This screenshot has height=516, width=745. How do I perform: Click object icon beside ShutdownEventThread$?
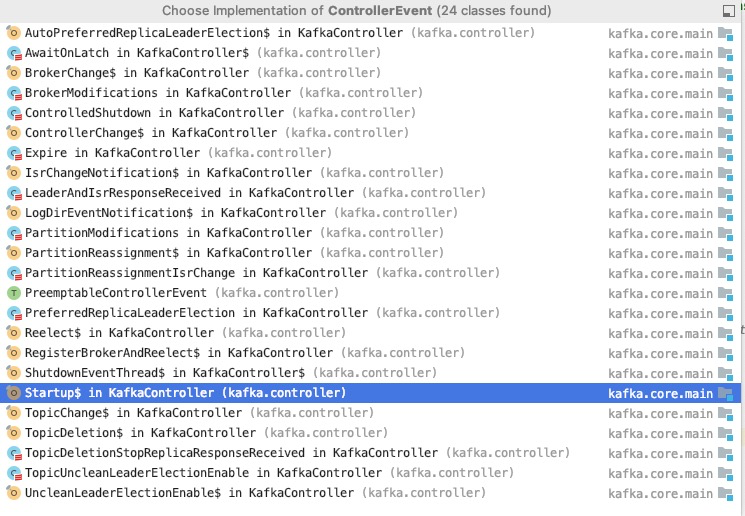[x=13, y=373]
